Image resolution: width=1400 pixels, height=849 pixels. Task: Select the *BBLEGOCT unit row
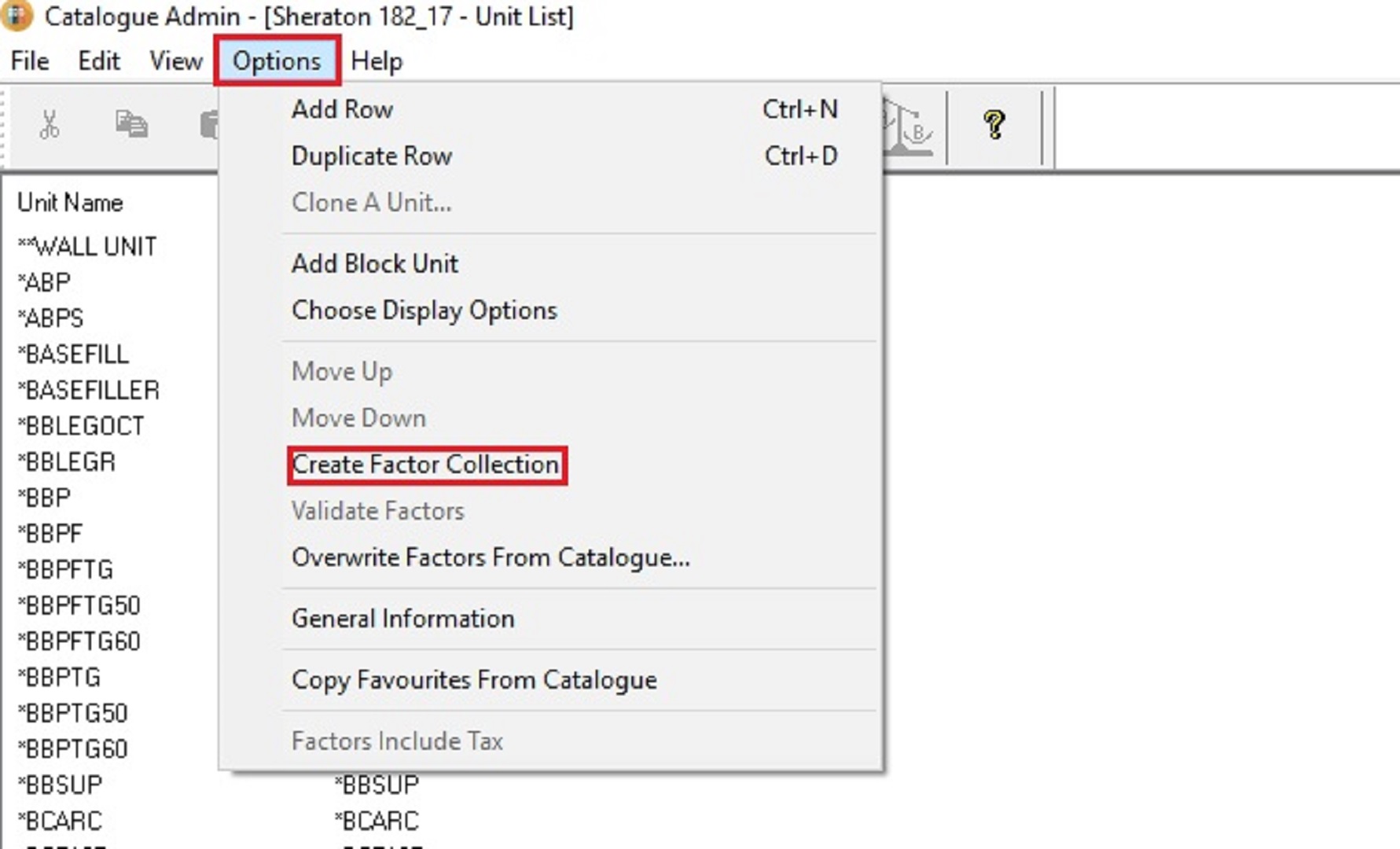[81, 426]
